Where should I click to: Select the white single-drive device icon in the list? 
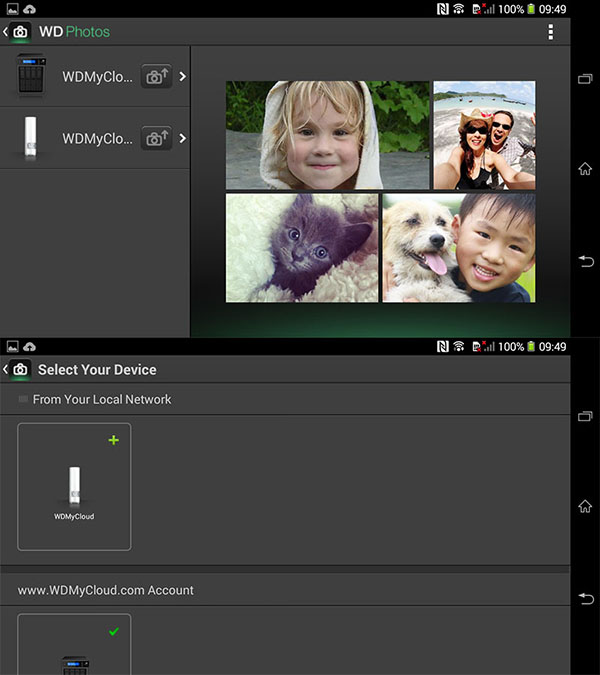(x=31, y=137)
